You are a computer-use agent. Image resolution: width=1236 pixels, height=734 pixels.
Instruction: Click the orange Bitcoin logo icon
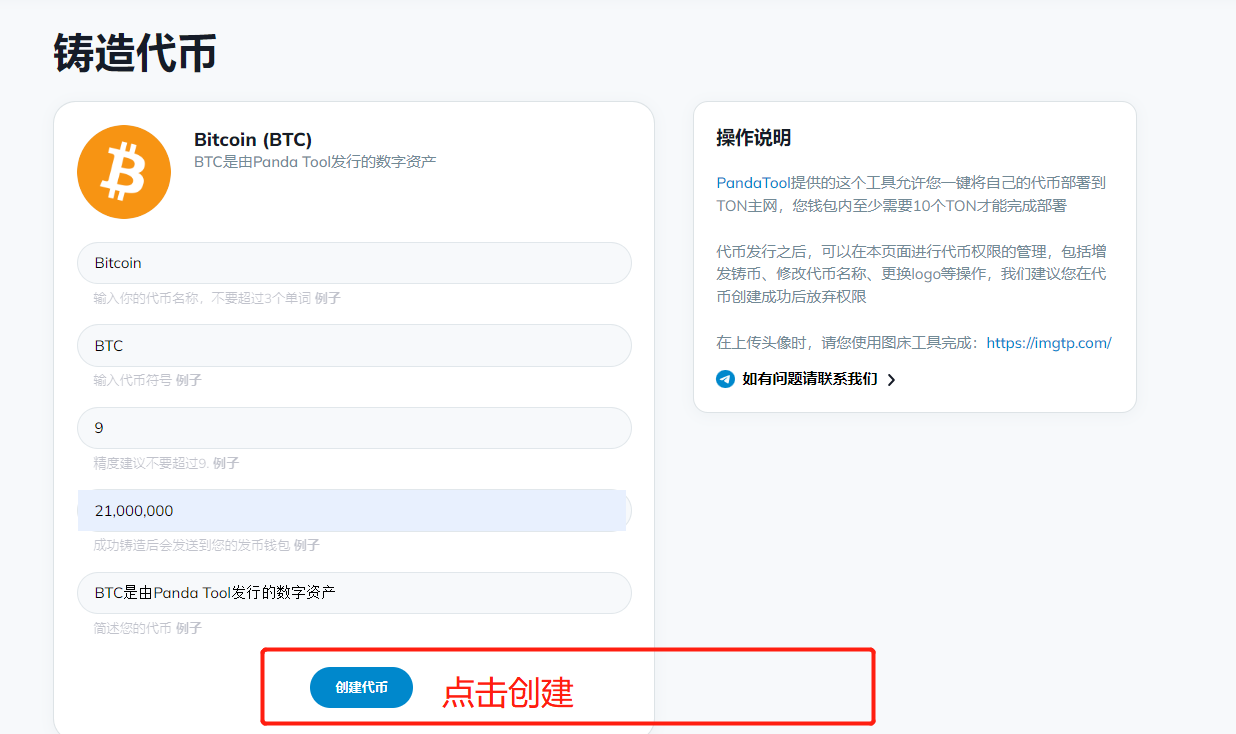click(124, 172)
